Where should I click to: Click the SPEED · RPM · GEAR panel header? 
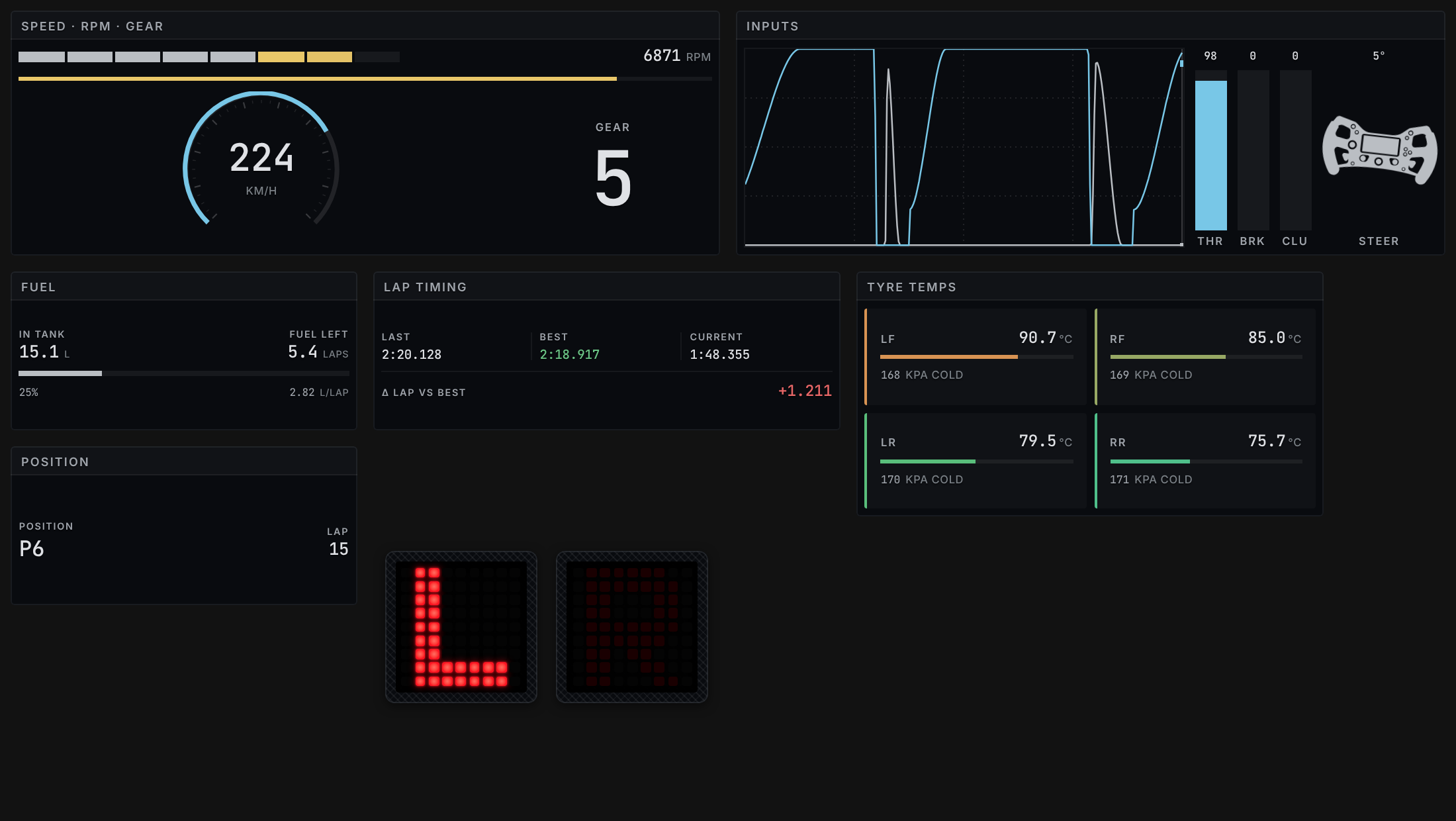(365, 26)
